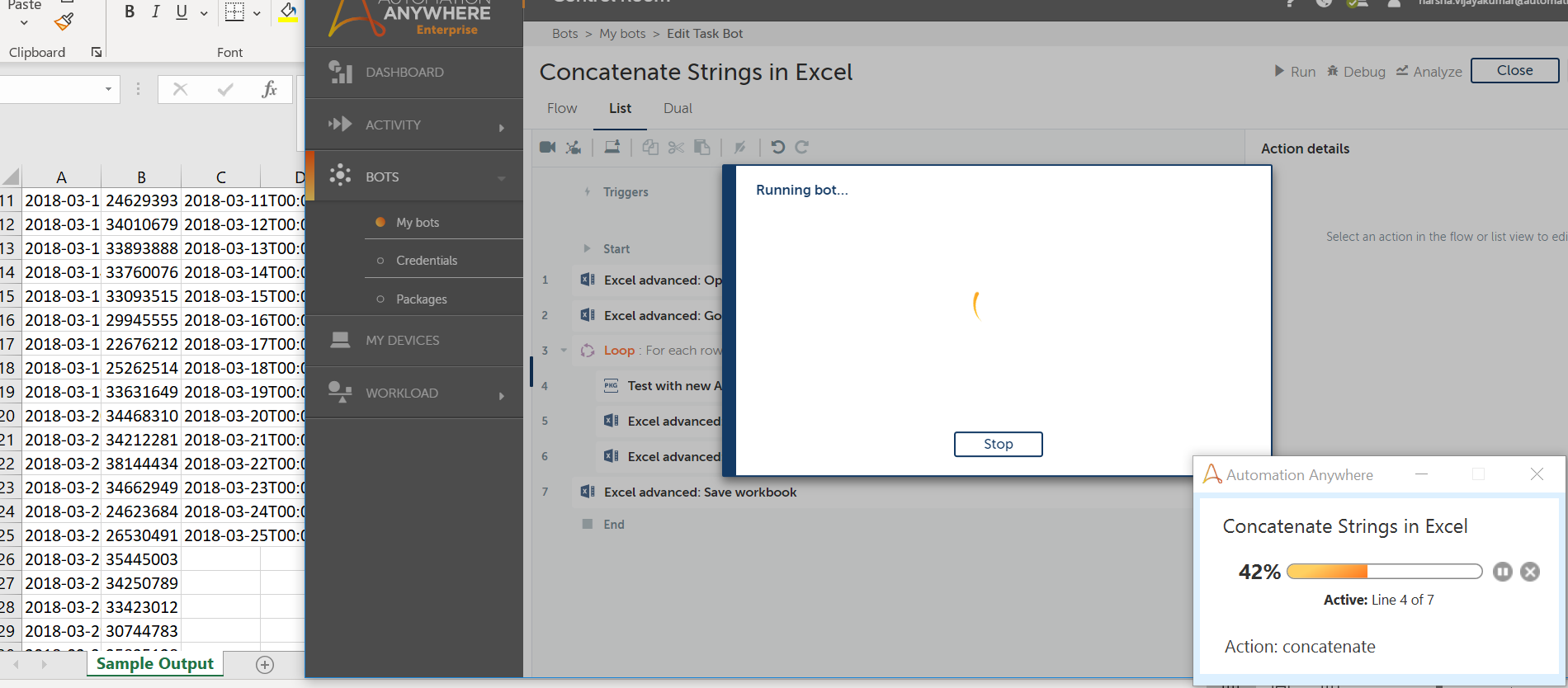Go to Bots in the breadcrumb
This screenshot has width=1568, height=688.
coord(564,33)
